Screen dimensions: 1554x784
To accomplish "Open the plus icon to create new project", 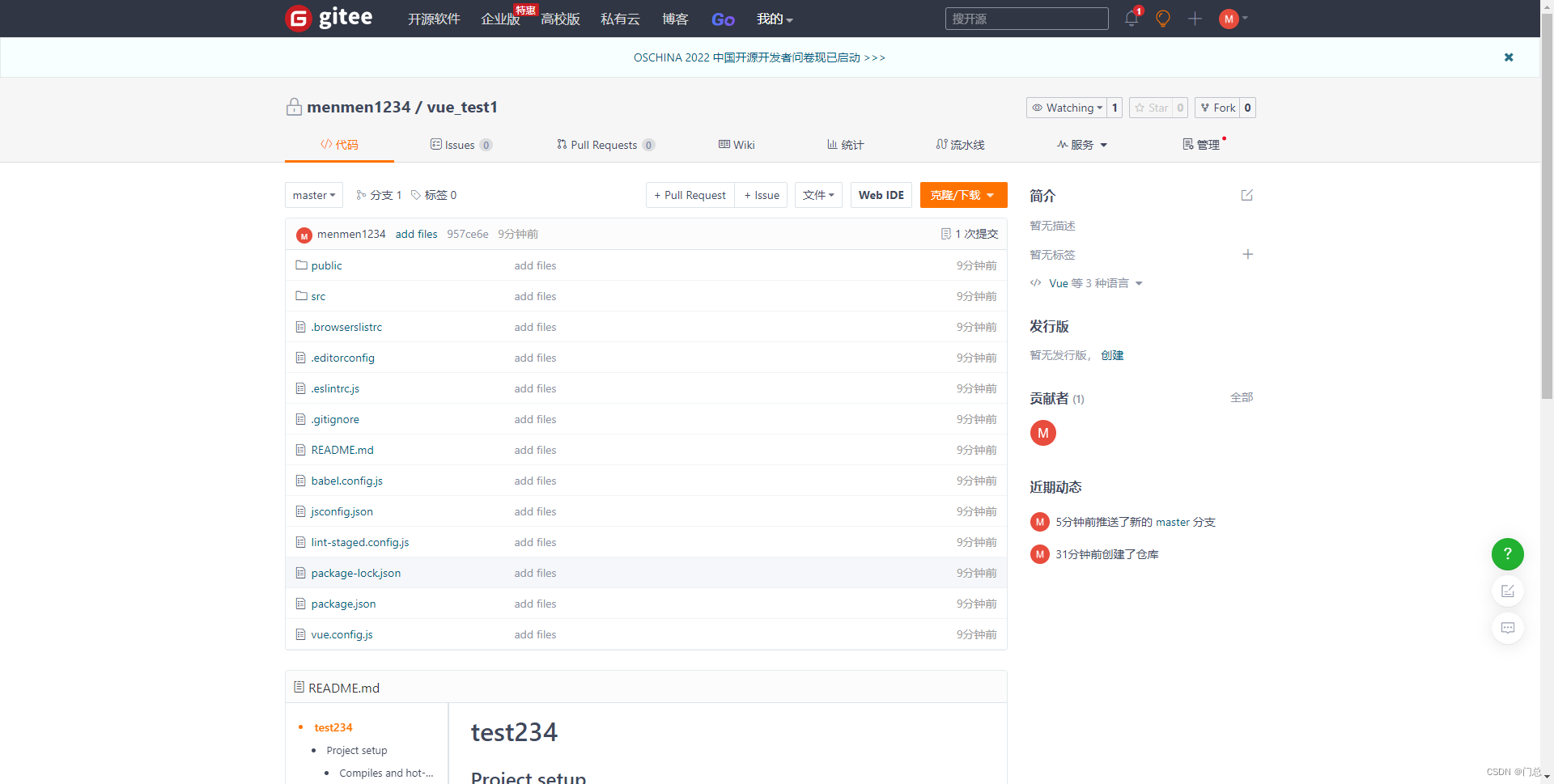I will (1195, 19).
